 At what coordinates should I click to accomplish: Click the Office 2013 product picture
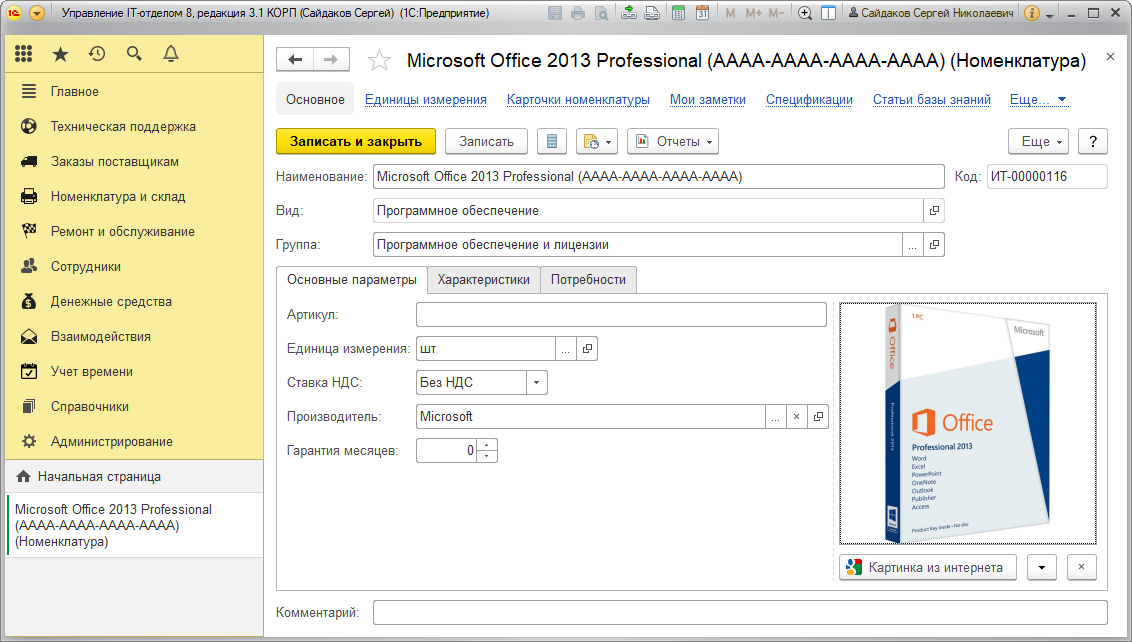[x=968, y=423]
